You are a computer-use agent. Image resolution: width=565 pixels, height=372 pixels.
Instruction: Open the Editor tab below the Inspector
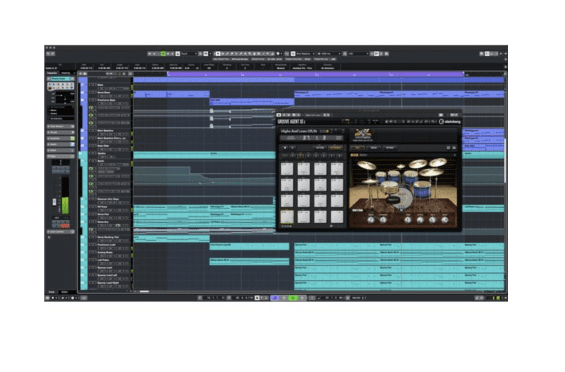coord(64,292)
